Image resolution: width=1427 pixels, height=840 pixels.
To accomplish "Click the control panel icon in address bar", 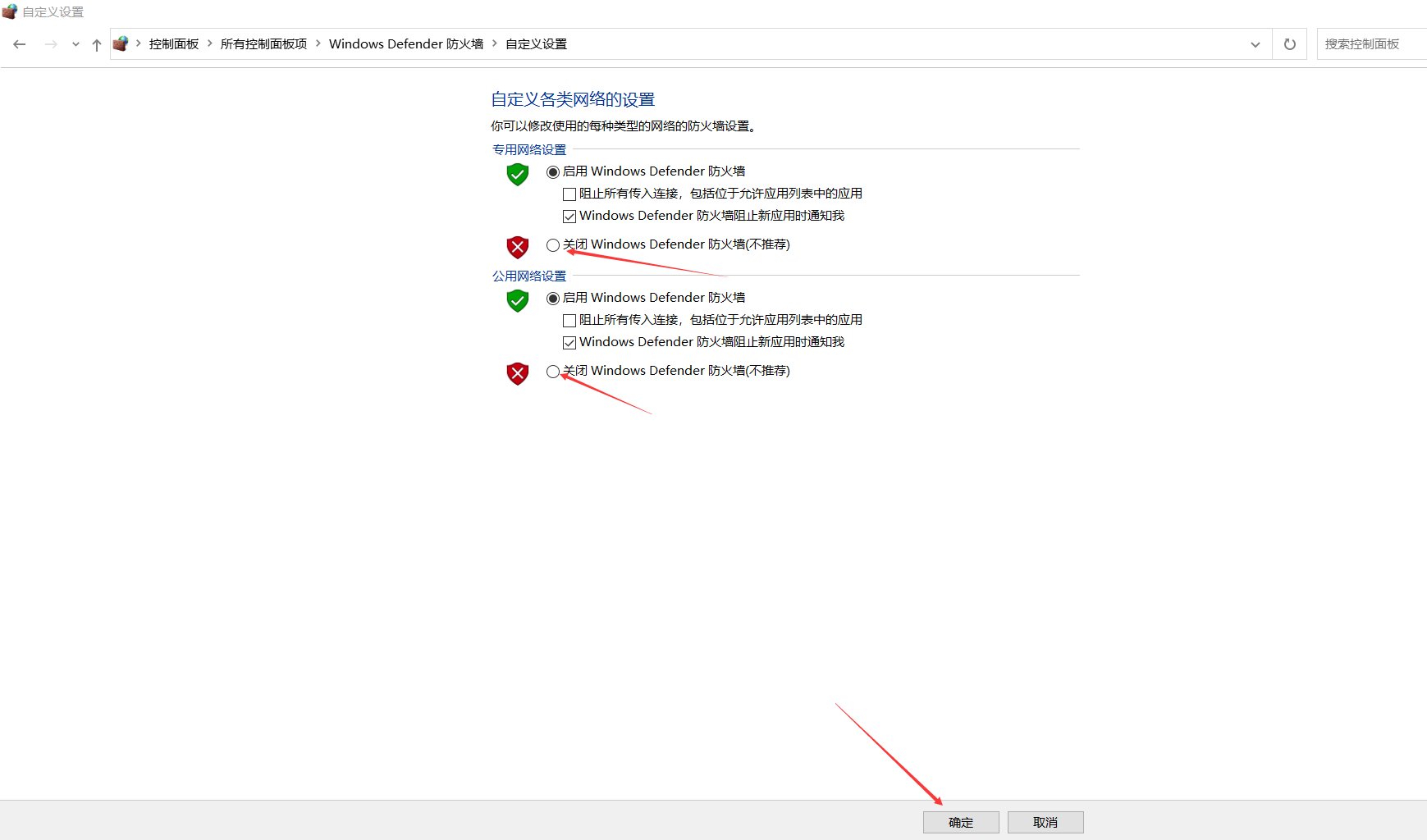I will tap(121, 43).
